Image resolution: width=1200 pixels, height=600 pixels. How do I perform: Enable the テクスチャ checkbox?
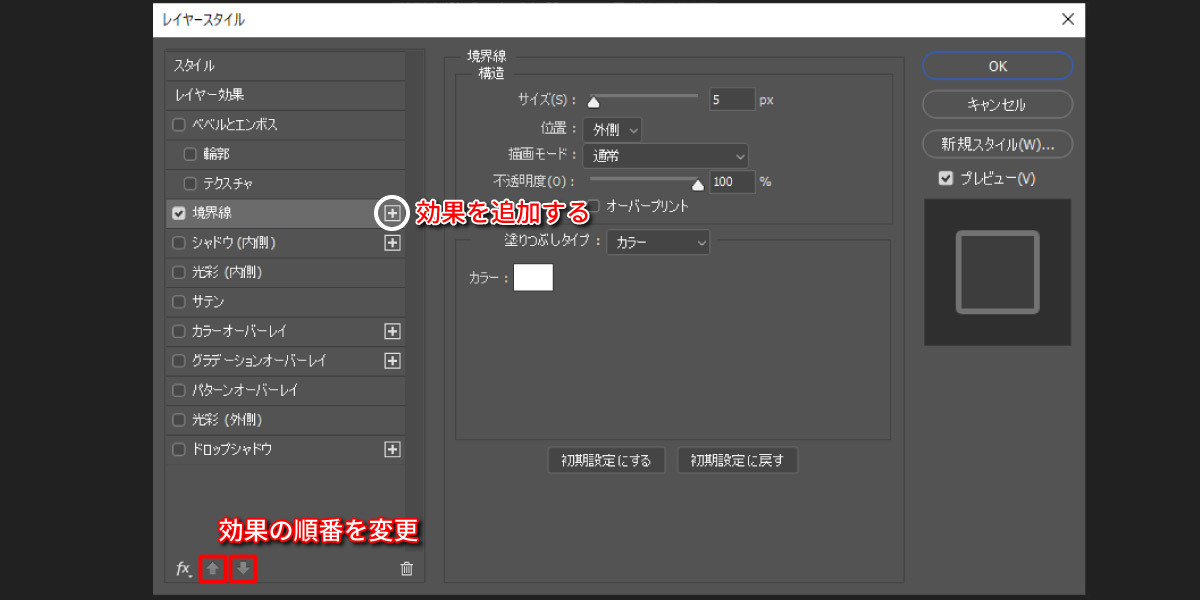click(190, 184)
